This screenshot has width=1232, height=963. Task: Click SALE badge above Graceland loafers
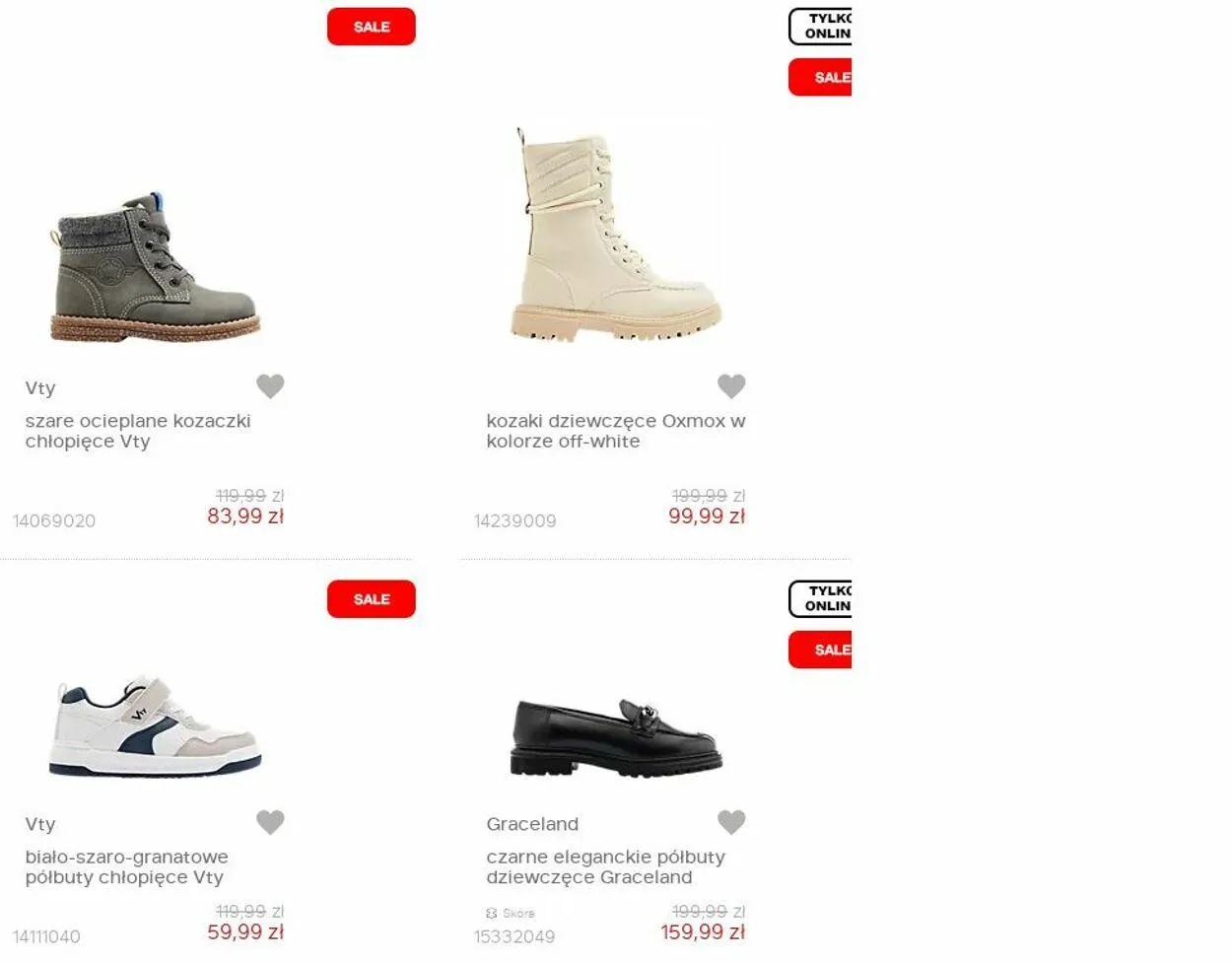coord(820,650)
